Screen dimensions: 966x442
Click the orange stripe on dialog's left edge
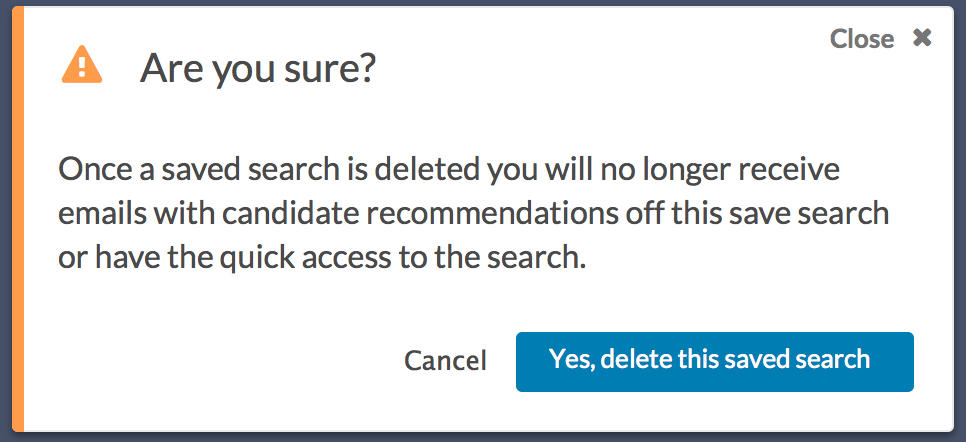18,219
